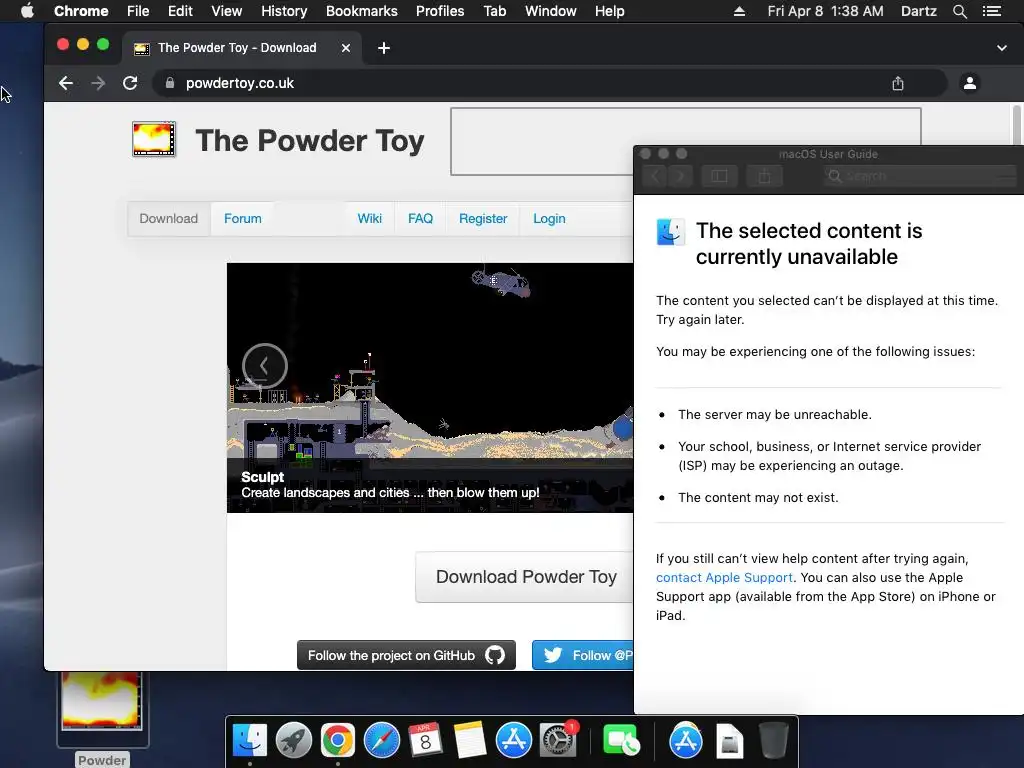Click The Powder Toy heading text
This screenshot has width=1024, height=768.
pos(310,140)
